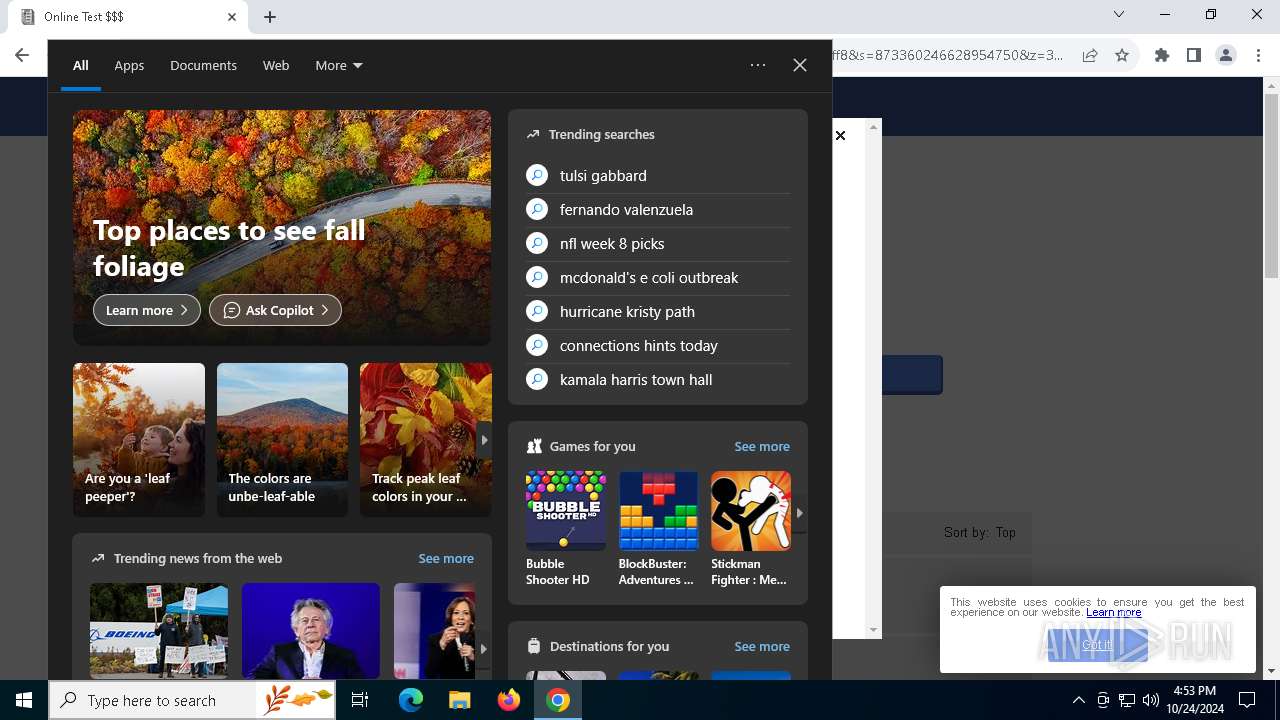The width and height of the screenshot is (1280, 720).
Task: Open Chrome profile avatar
Action: (x=1226, y=55)
